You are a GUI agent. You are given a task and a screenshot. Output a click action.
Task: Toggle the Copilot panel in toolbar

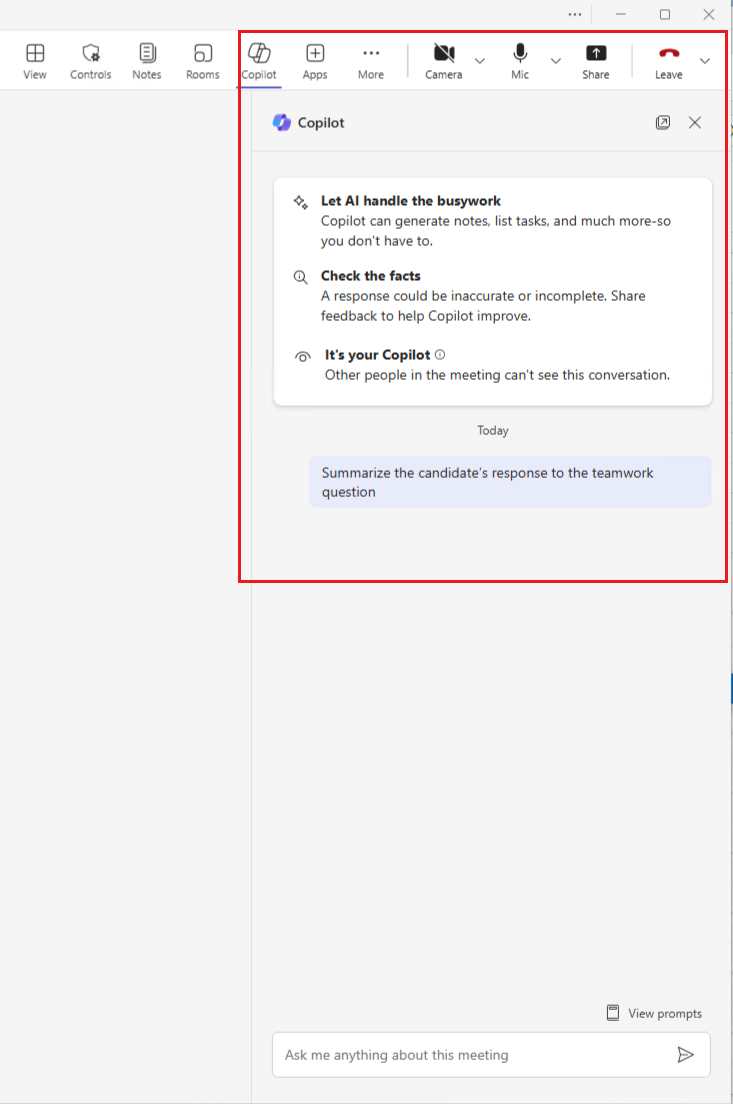pyautogui.click(x=258, y=61)
